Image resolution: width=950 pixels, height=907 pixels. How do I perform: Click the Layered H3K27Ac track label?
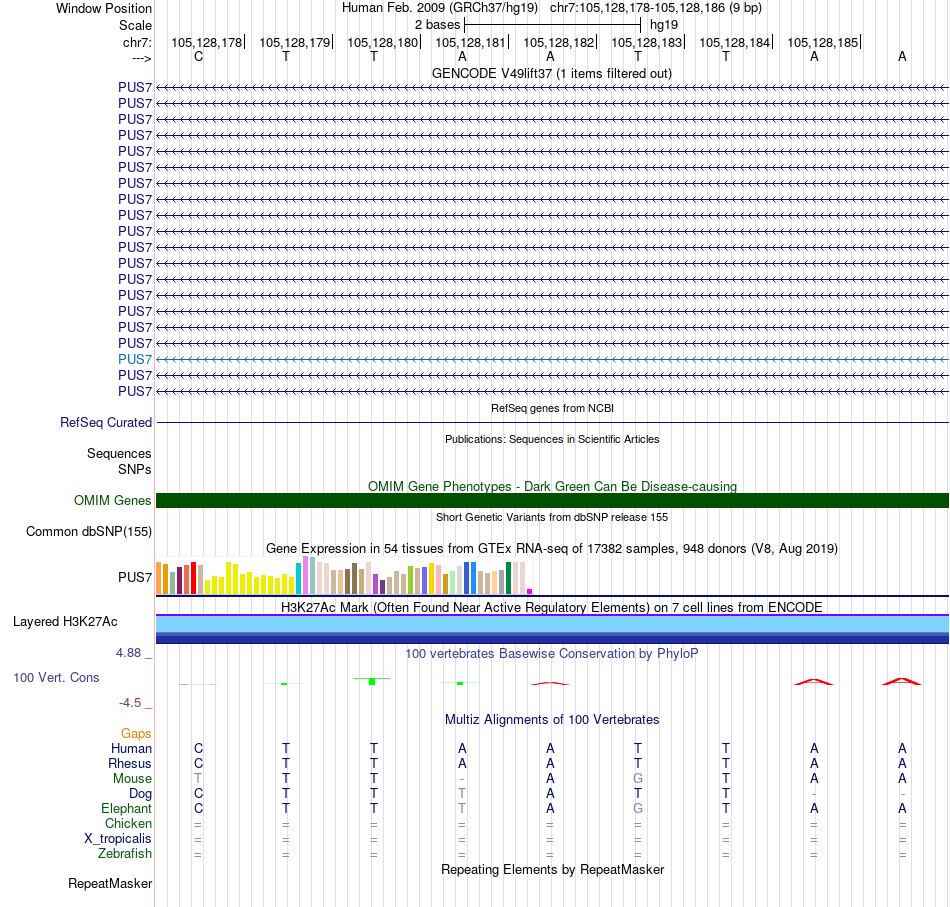(65, 622)
